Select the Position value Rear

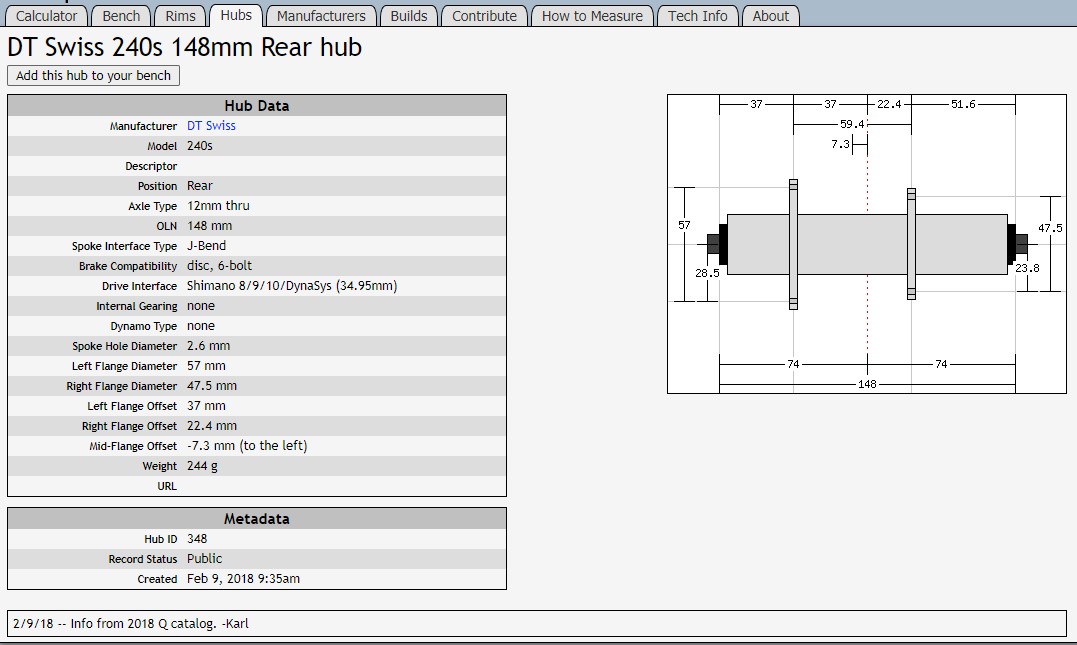click(200, 185)
